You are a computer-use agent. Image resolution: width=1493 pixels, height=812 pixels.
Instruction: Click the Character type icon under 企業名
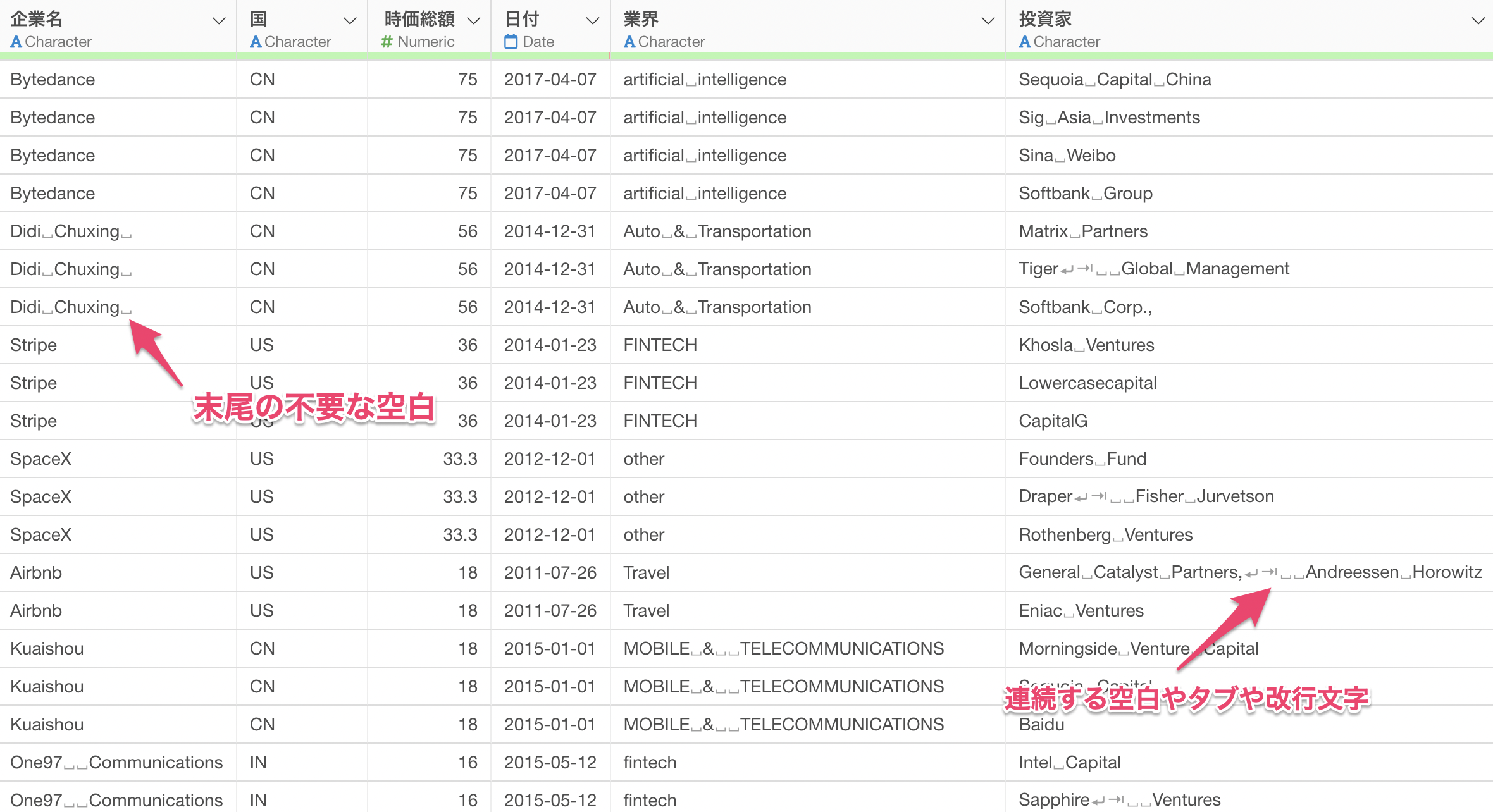pos(16,42)
